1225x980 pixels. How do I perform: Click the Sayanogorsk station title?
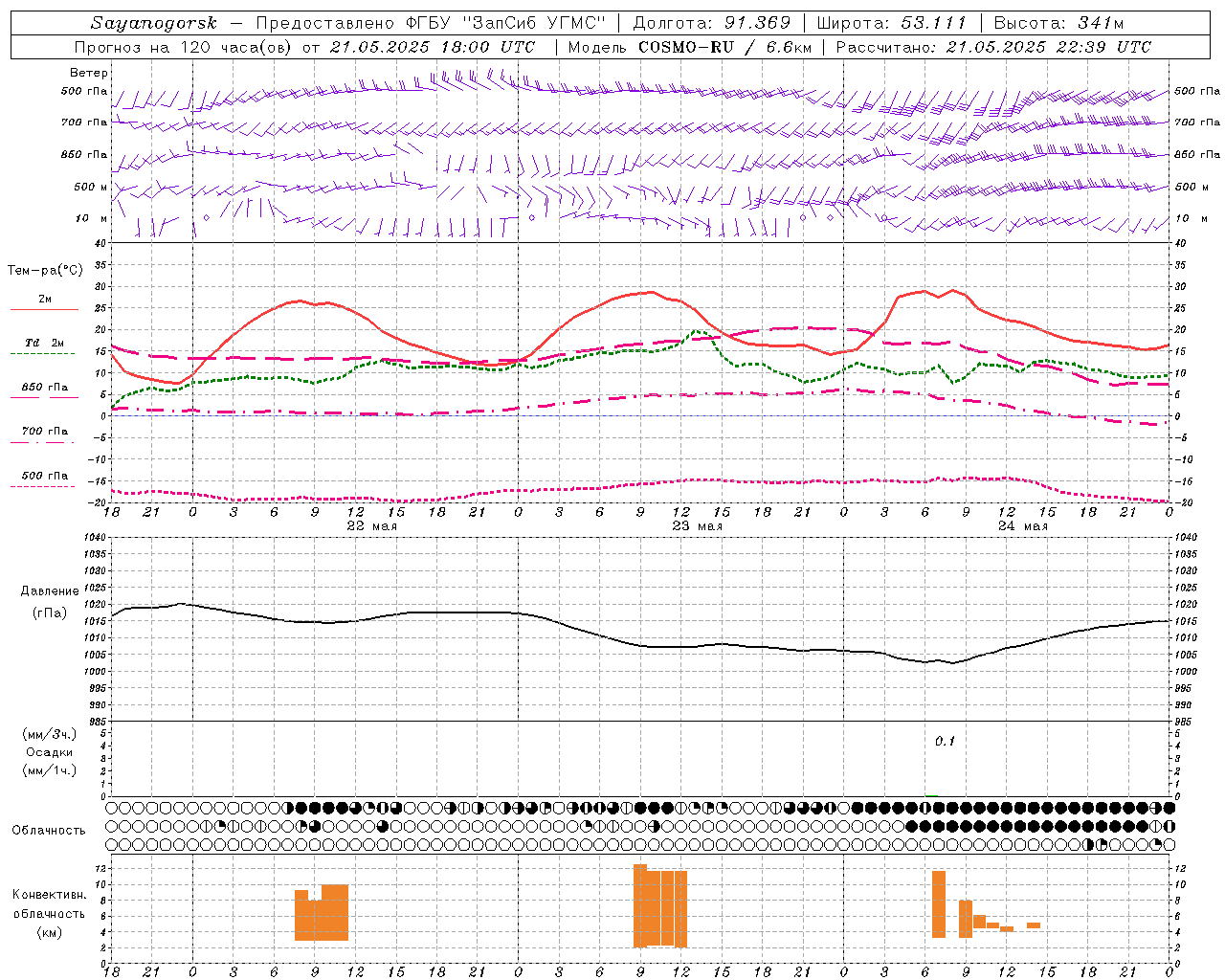pos(153,23)
